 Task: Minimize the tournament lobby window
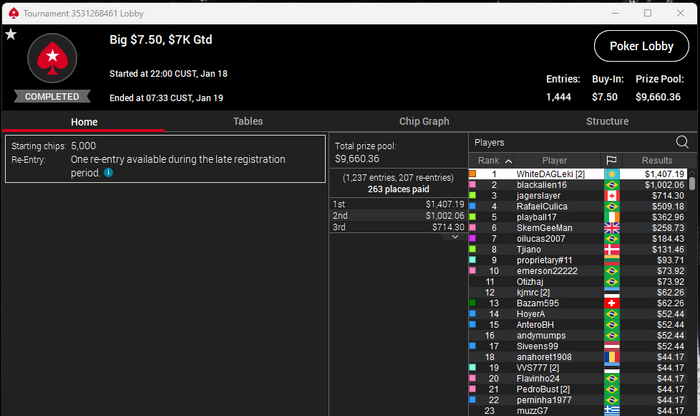[615, 13]
